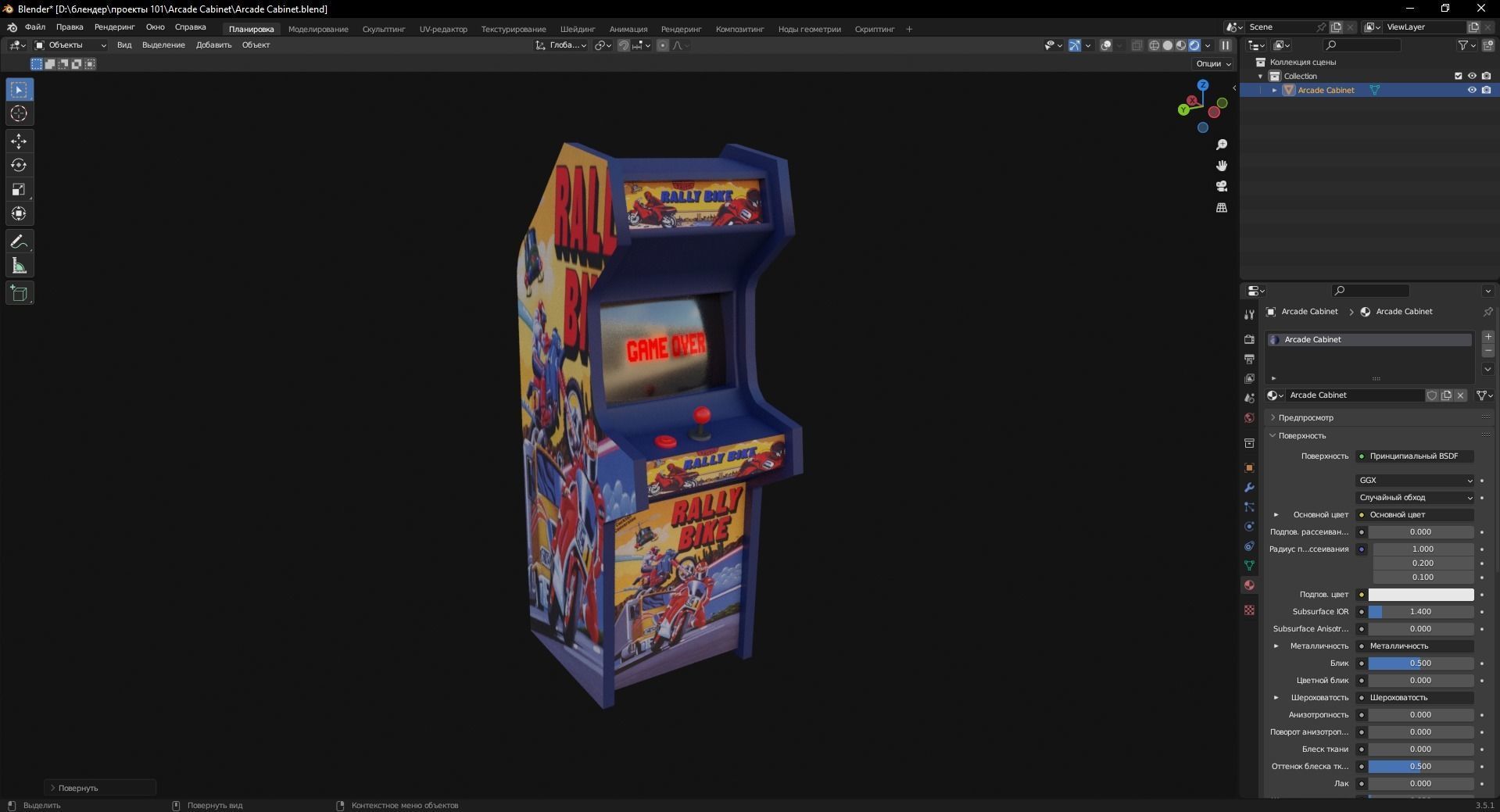Toggle proportional editing in viewport header

pos(663,45)
